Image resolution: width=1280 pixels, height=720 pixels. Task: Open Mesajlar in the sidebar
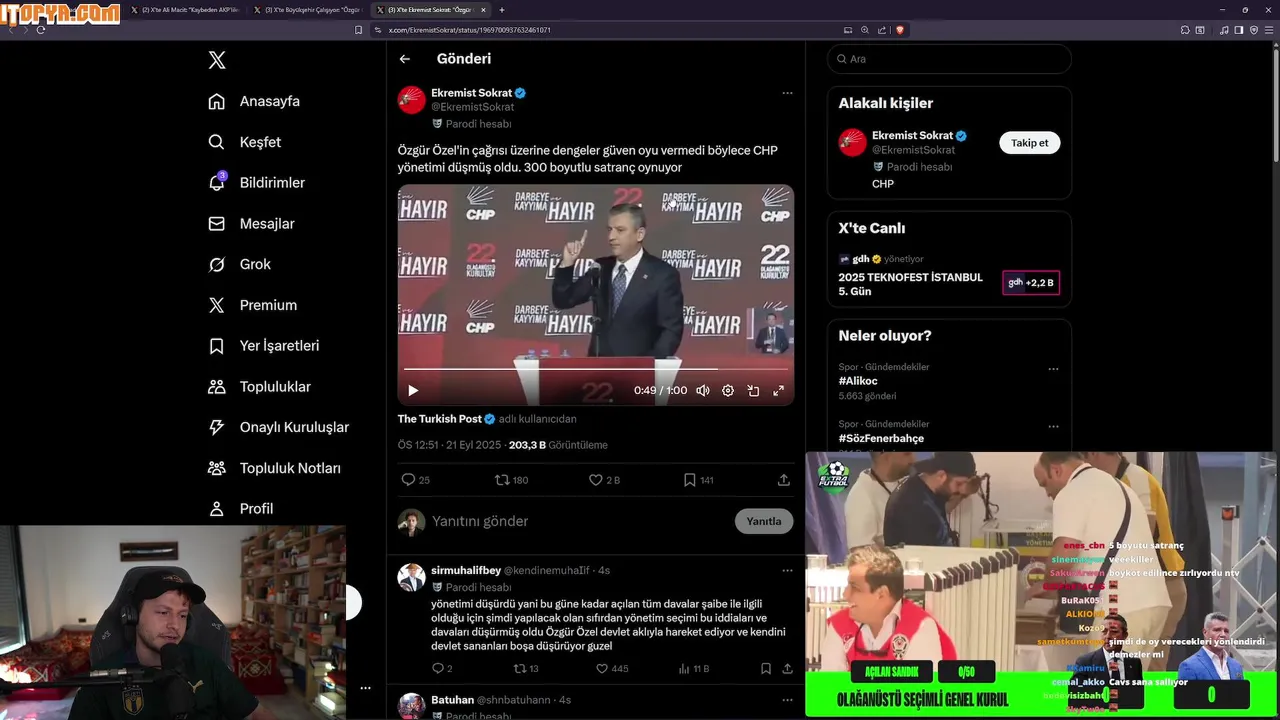(x=251, y=224)
